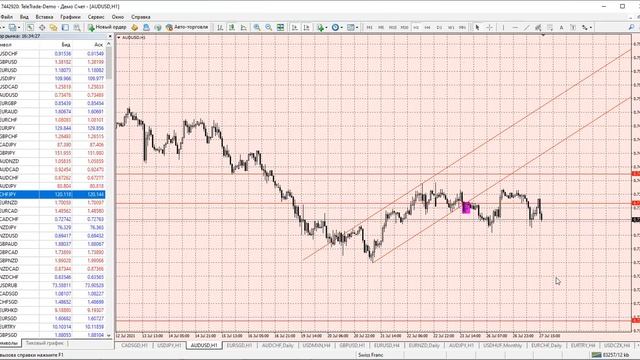
Task: Open Strategy Tester icon
Action: click(x=77, y=27)
